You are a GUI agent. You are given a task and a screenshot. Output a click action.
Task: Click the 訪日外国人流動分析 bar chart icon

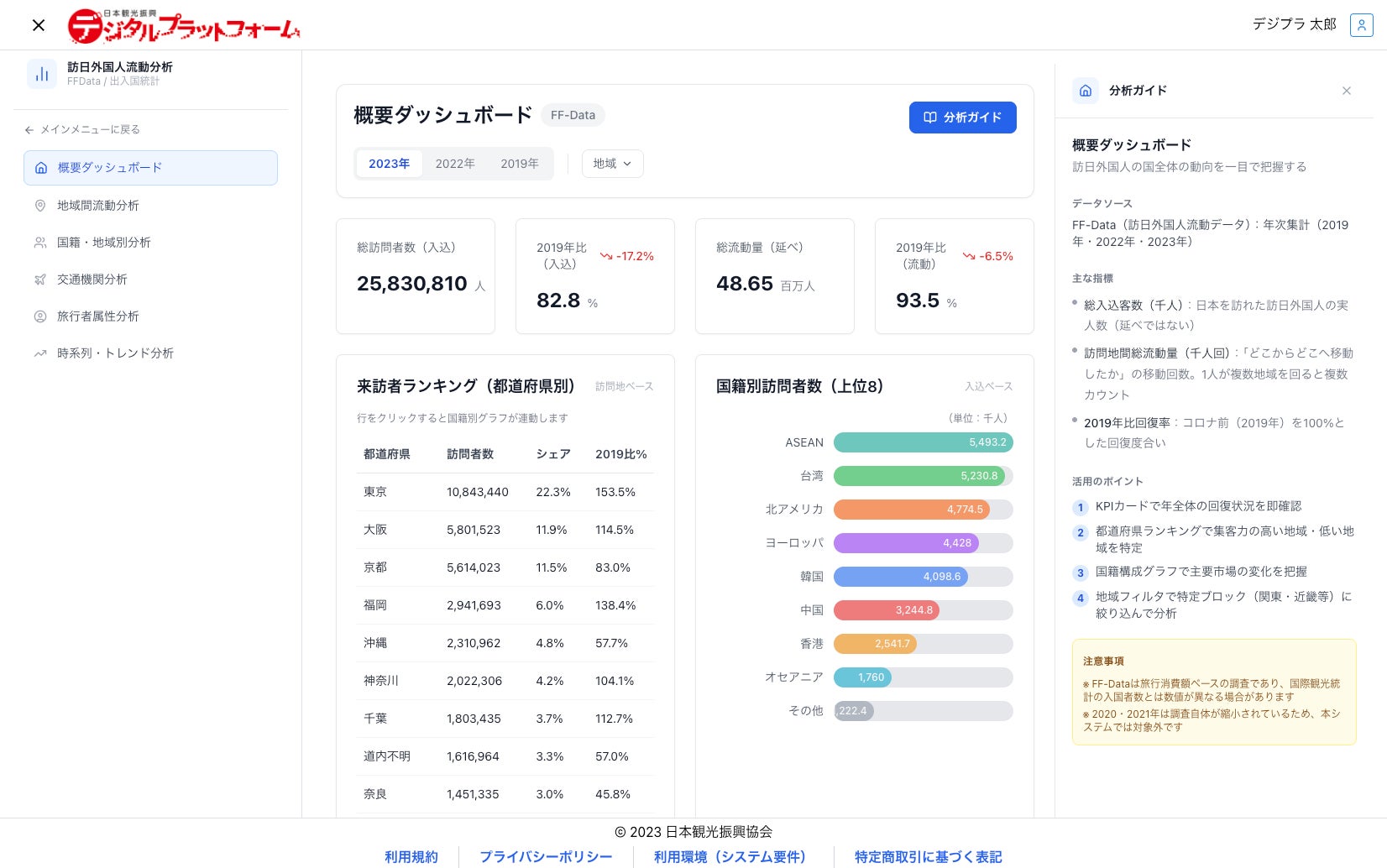tap(42, 74)
